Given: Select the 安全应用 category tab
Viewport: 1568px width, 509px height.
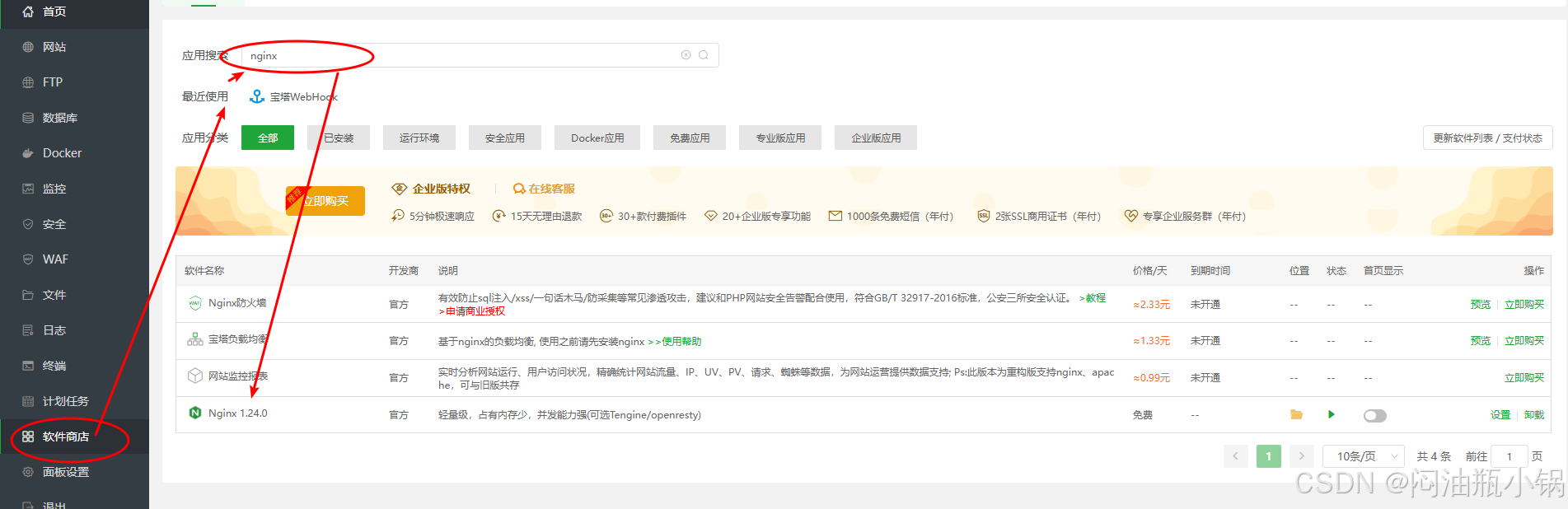Looking at the screenshot, I should click(505, 138).
